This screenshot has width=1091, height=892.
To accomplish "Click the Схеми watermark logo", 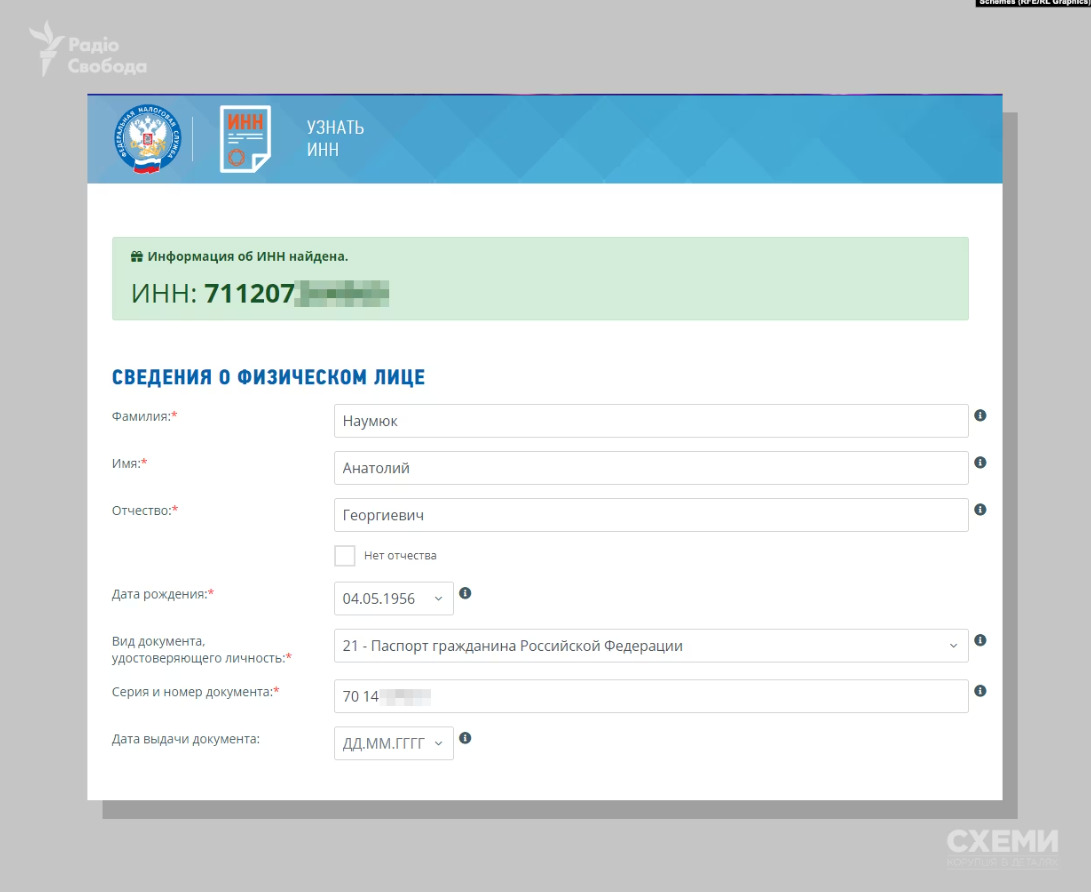I will pos(1002,846).
